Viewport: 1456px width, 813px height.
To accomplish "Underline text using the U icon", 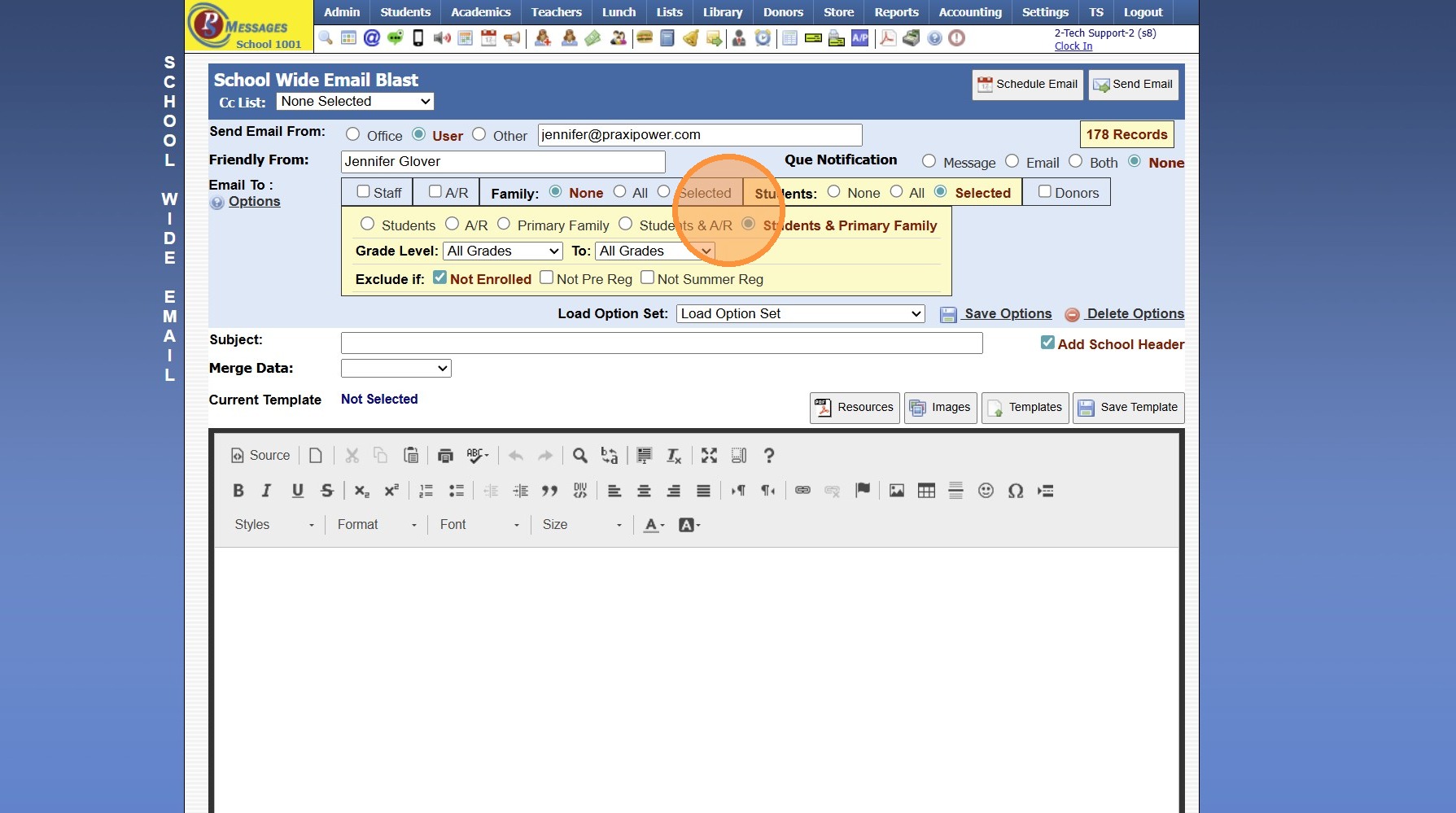I will [x=298, y=491].
